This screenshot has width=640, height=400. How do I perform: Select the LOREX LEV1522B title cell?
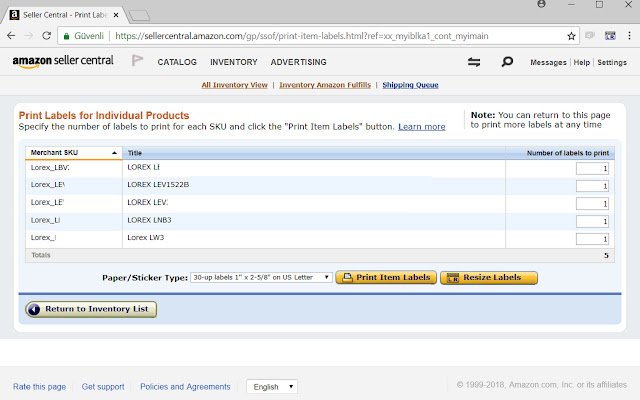(x=313, y=184)
